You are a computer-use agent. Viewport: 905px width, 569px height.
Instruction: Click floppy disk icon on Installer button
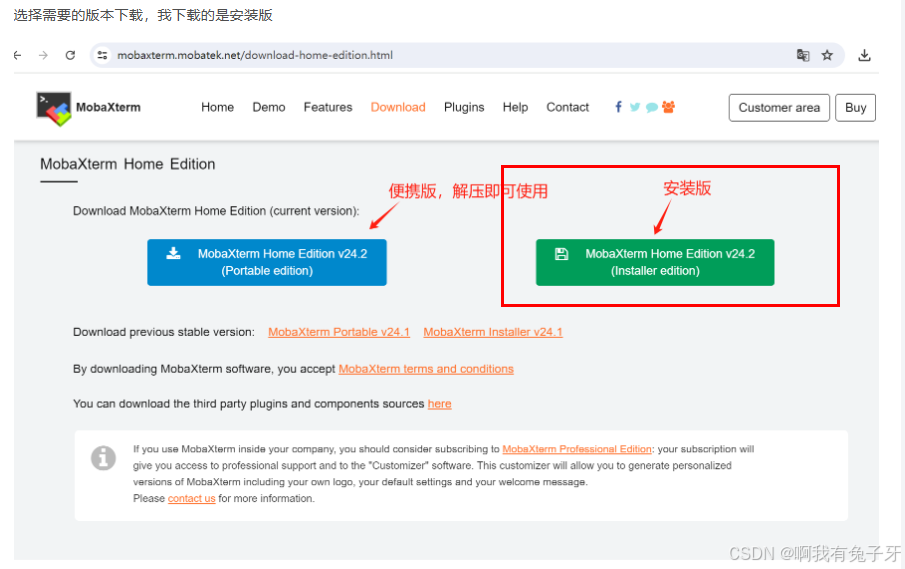pos(562,254)
